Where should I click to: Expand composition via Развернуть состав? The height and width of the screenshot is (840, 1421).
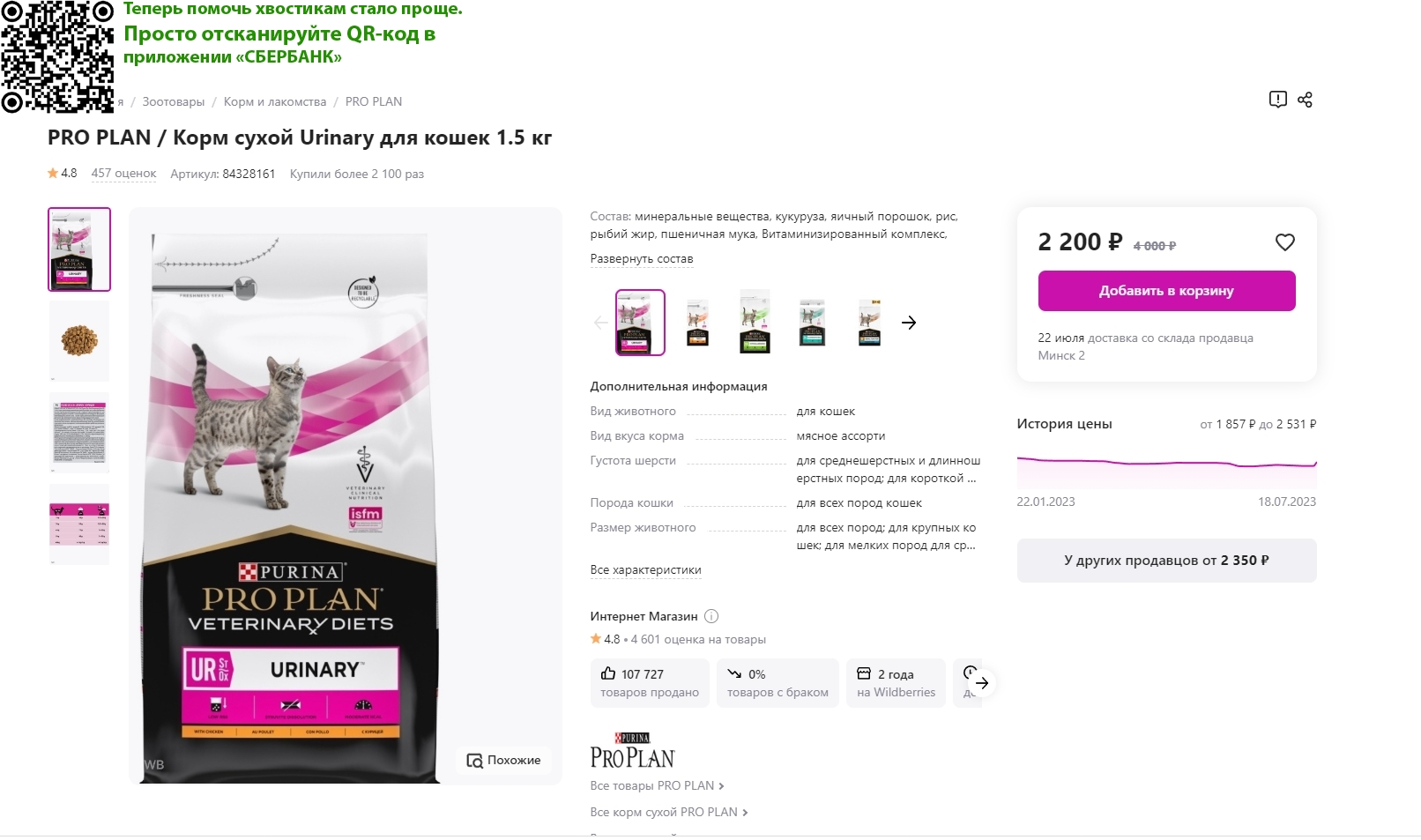pos(642,259)
